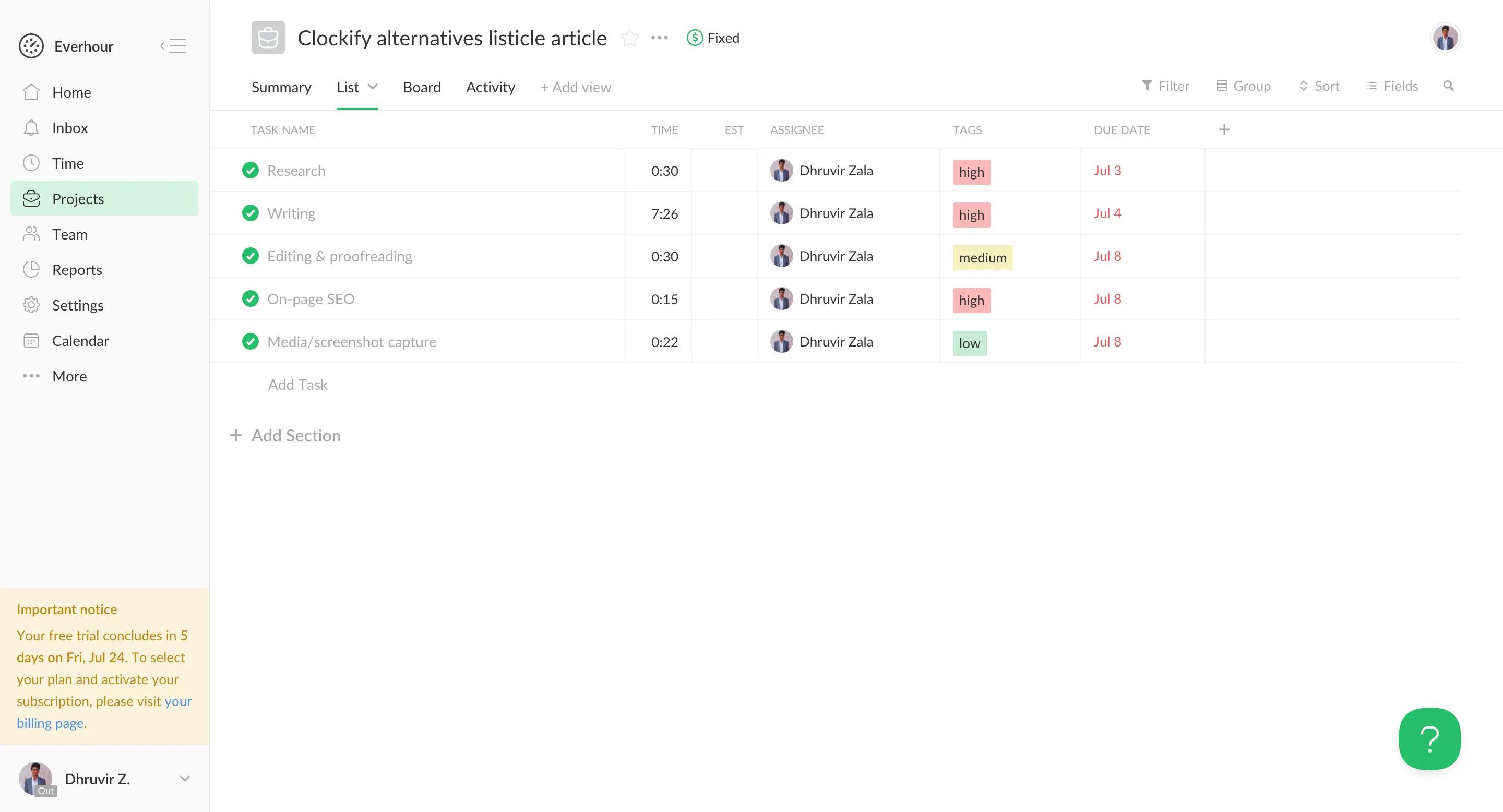This screenshot has width=1503, height=812.
Task: Click the profile avatar at top right
Action: click(x=1445, y=38)
